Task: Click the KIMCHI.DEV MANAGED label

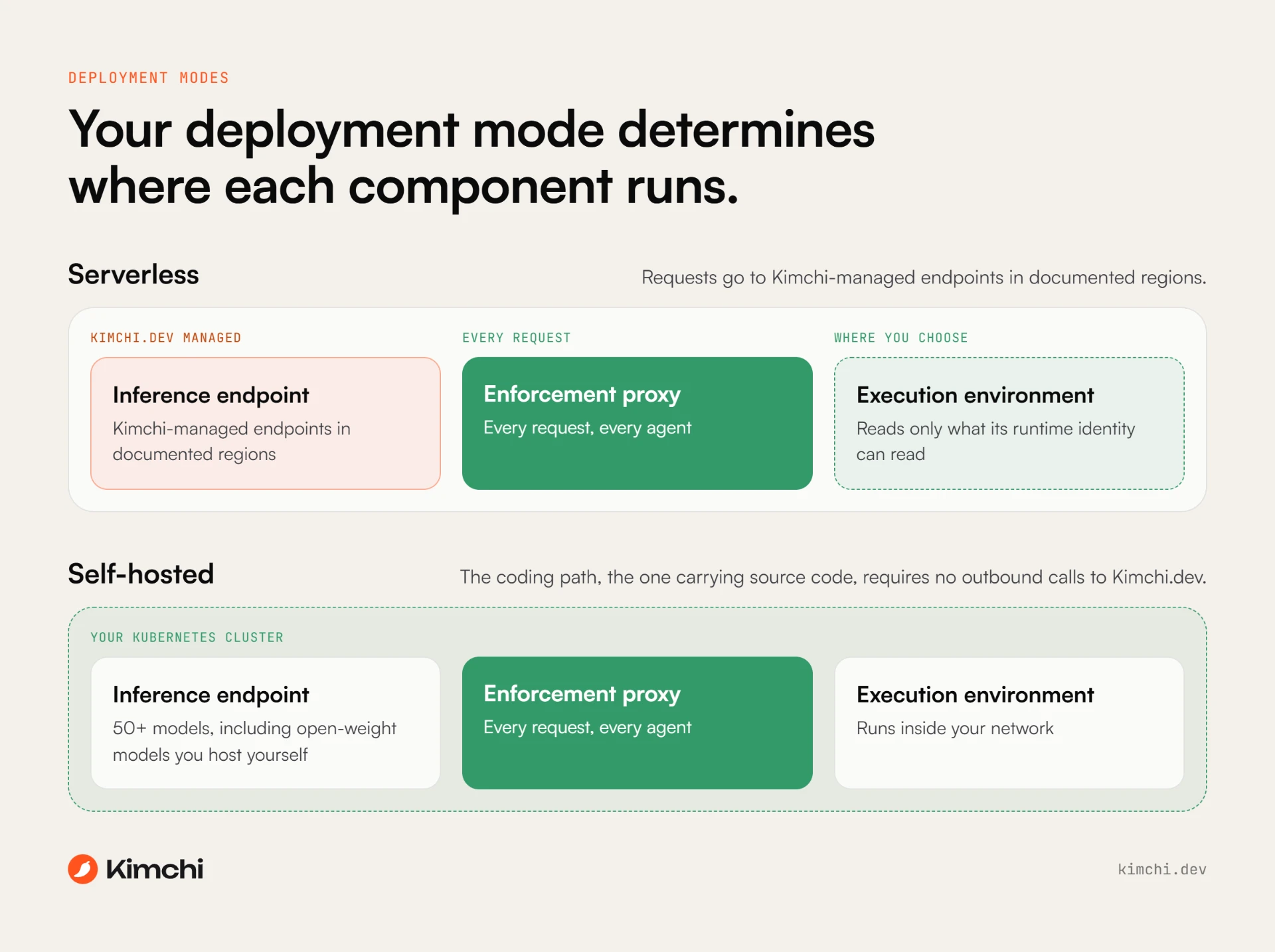Action: pyautogui.click(x=166, y=338)
